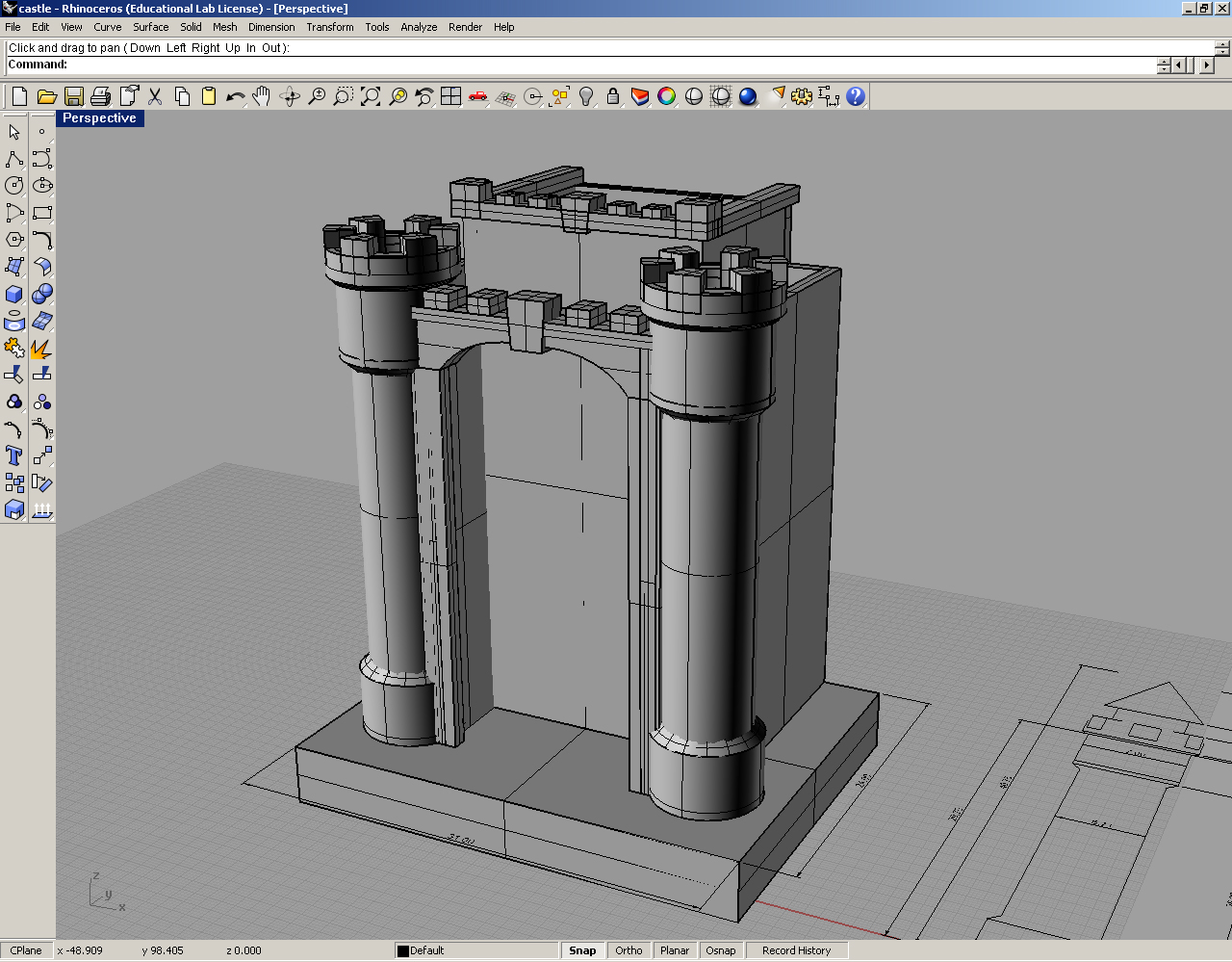This screenshot has width=1232, height=962.
Task: Click the Print icon in the toolbar
Action: [100, 96]
